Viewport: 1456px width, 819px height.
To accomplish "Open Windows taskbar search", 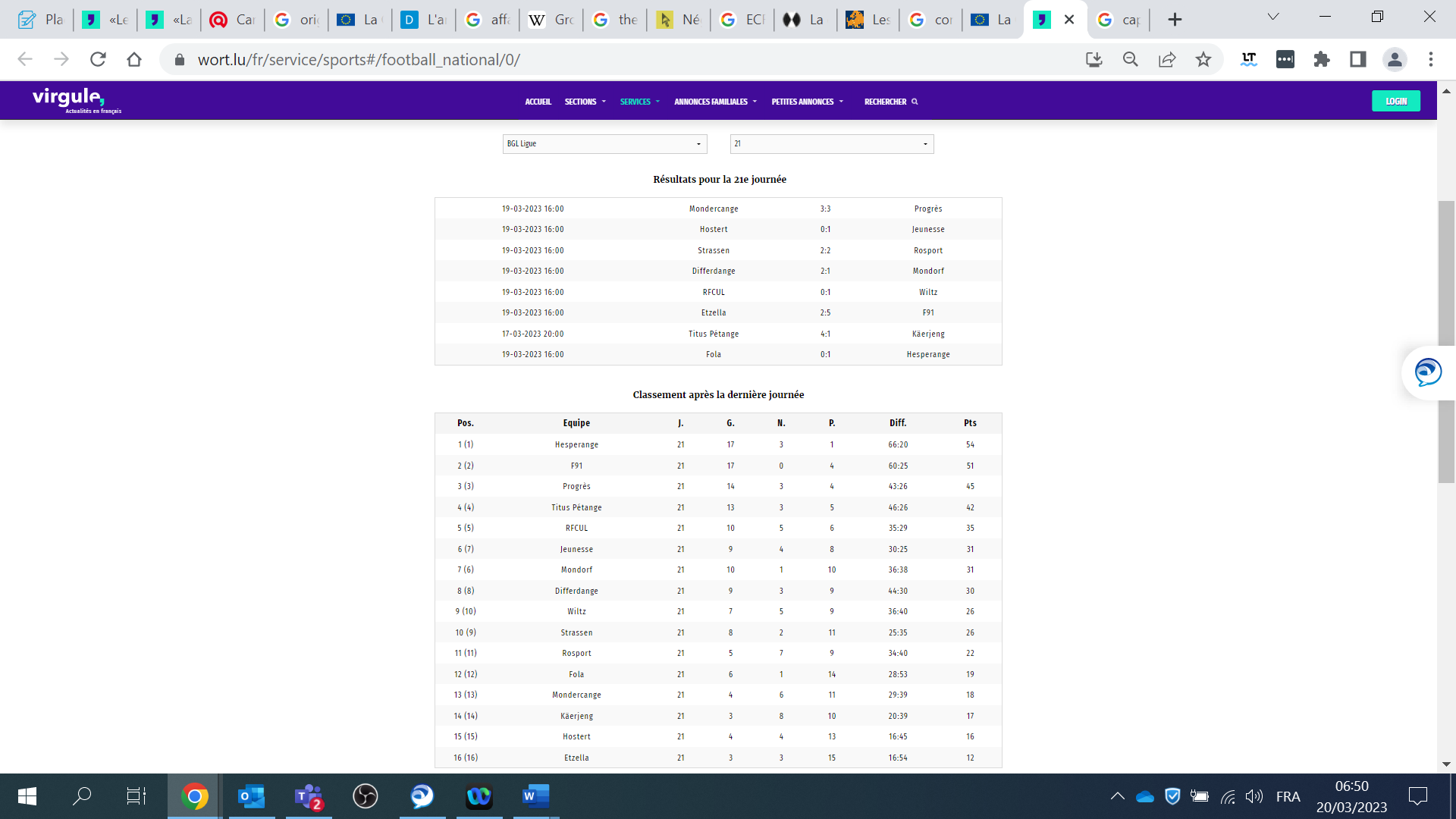I will (x=82, y=796).
